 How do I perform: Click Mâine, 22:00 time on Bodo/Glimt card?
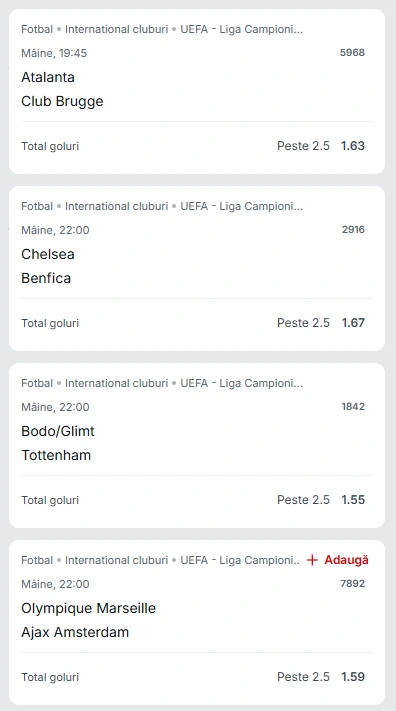click(x=55, y=407)
